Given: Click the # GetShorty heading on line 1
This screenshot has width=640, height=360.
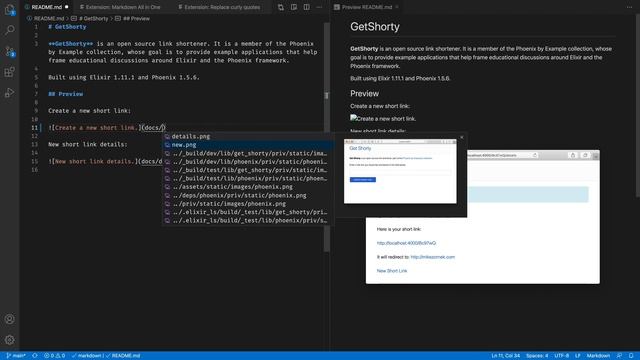Looking at the screenshot, I should (67, 27).
